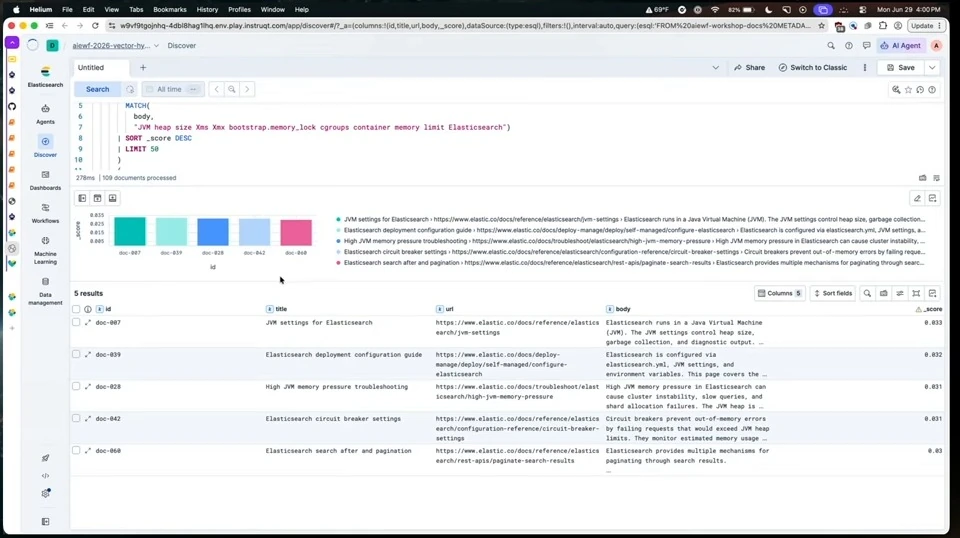This screenshot has height=538, width=960.
Task: Check the row checkbox for doc-028
Action: 76,386
